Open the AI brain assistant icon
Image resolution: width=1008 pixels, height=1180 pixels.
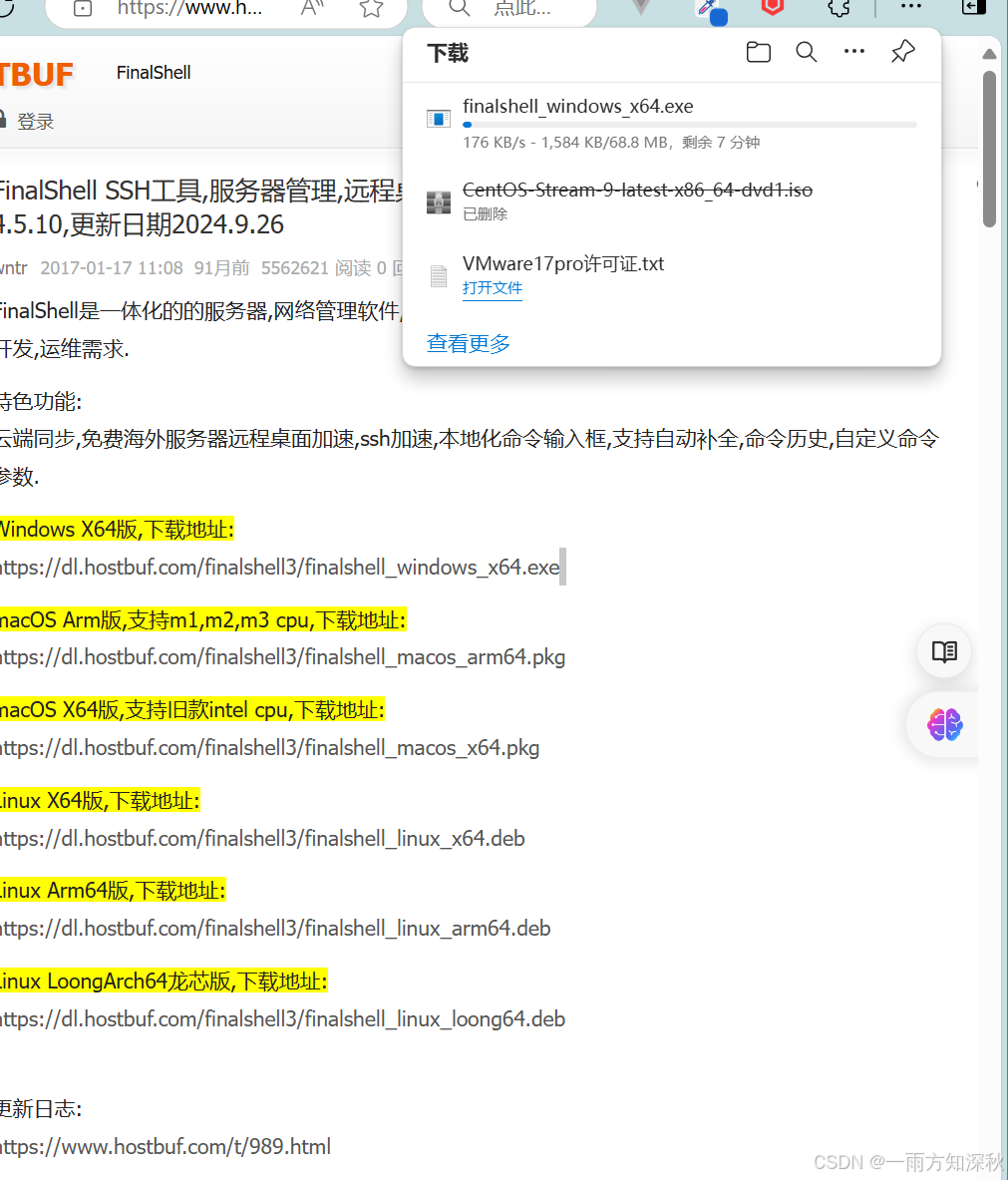tap(944, 725)
